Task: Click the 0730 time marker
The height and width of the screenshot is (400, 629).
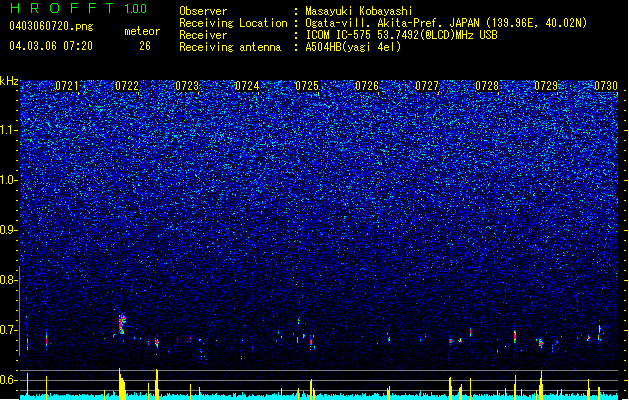Action: (x=606, y=86)
